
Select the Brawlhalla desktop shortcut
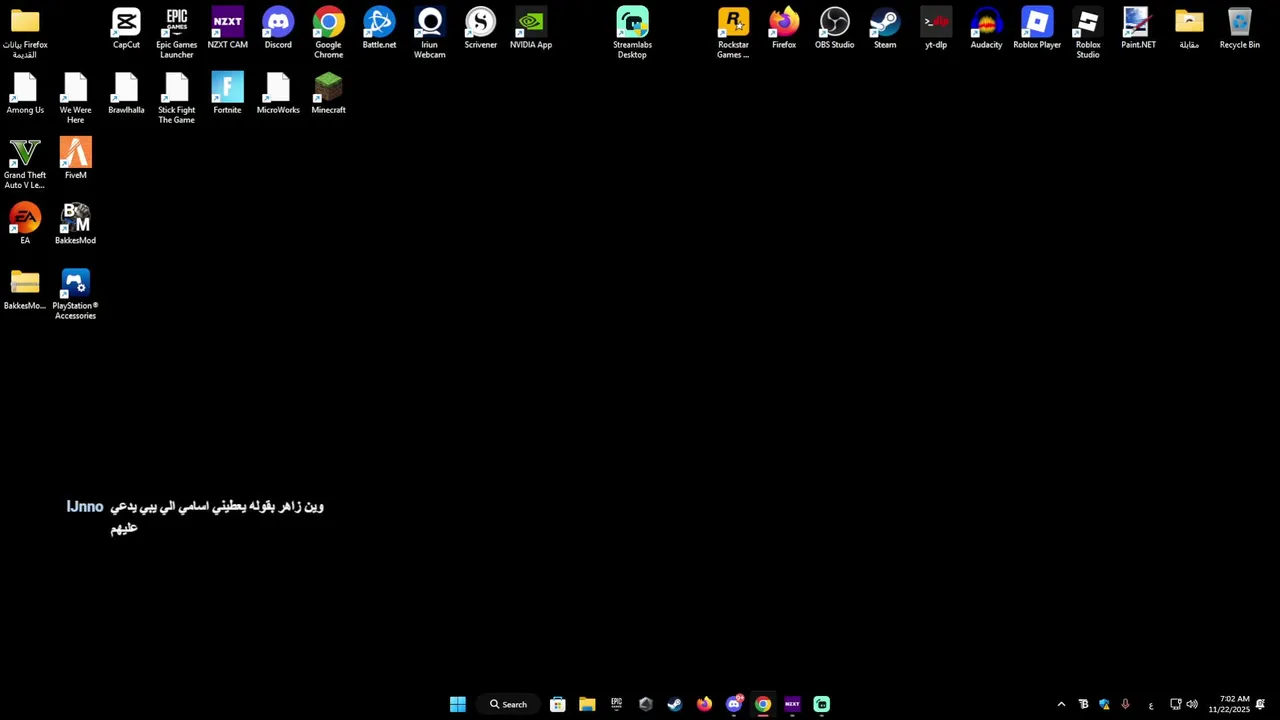coord(126,94)
